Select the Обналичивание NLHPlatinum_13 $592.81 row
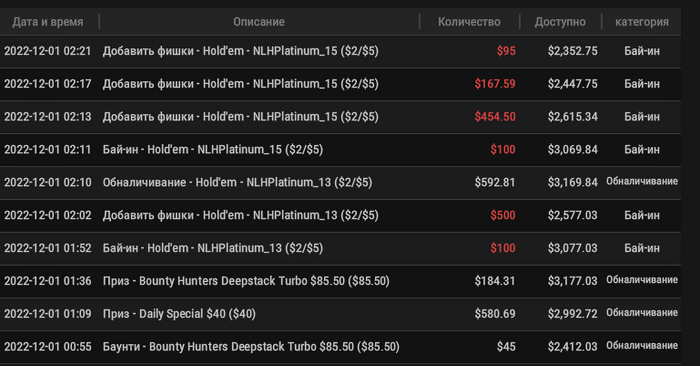Image resolution: width=700 pixels, height=366 pixels. pyautogui.click(x=340, y=183)
